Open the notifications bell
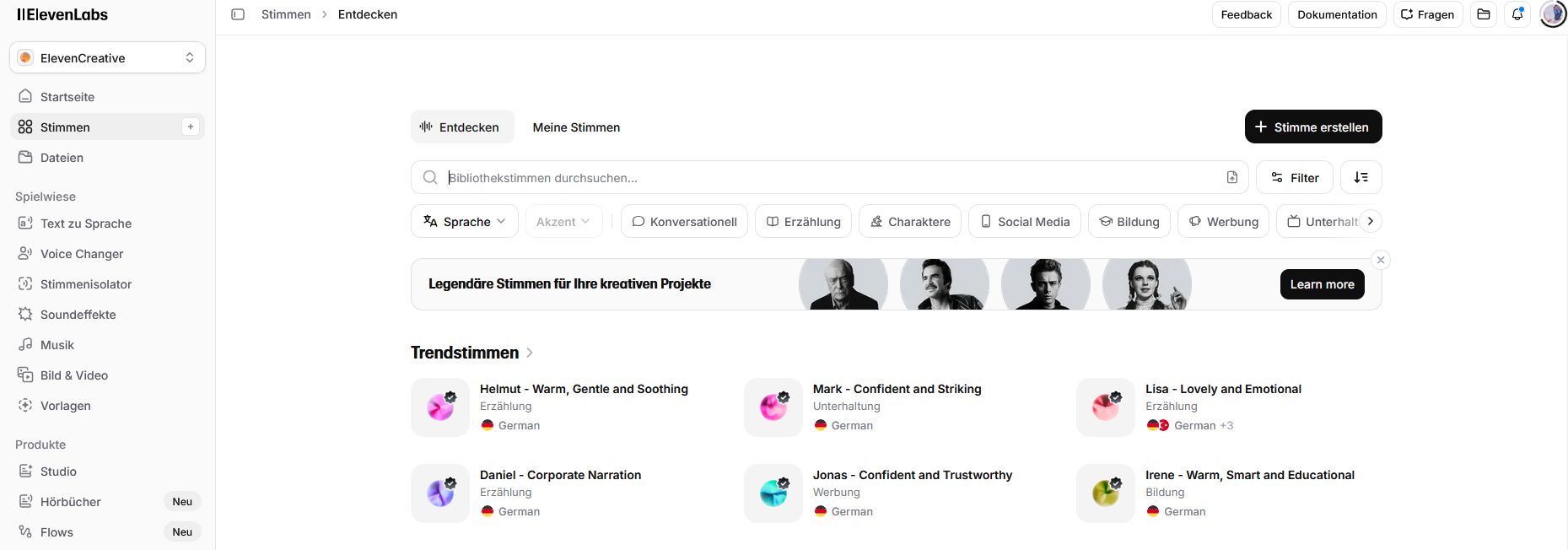The height and width of the screenshot is (550, 1568). (1517, 14)
